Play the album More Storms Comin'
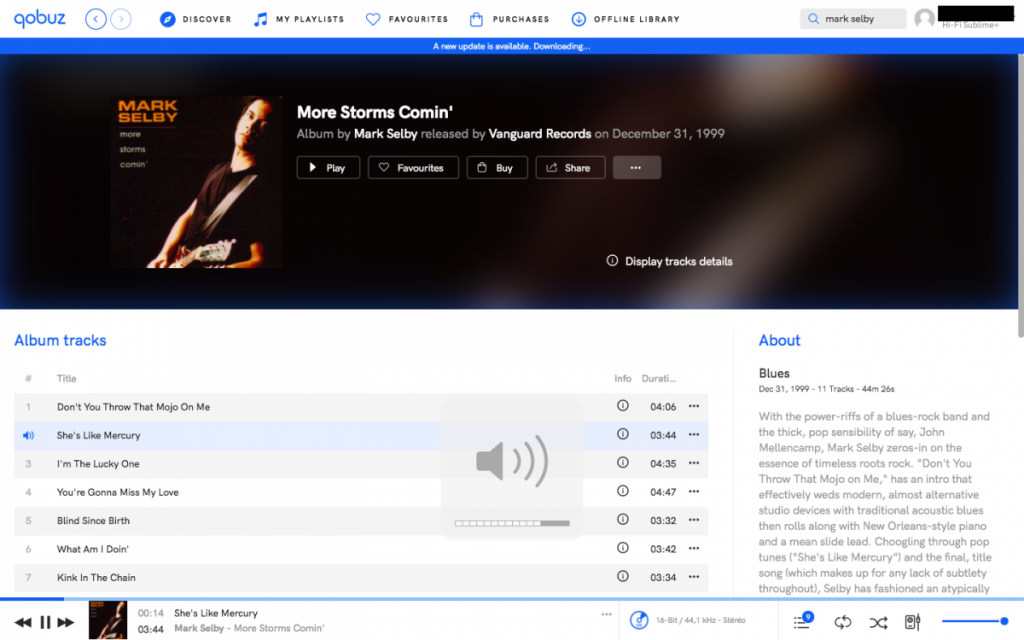 [x=328, y=168]
